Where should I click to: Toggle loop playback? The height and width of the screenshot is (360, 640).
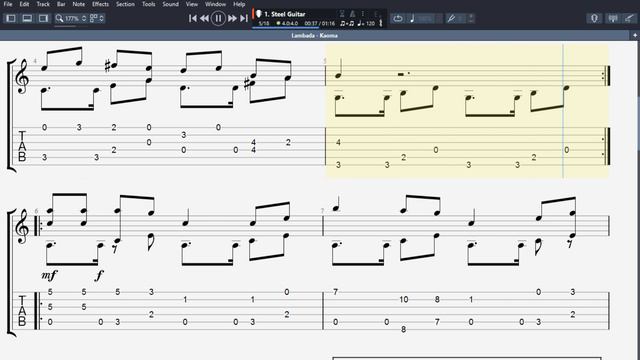[398, 18]
